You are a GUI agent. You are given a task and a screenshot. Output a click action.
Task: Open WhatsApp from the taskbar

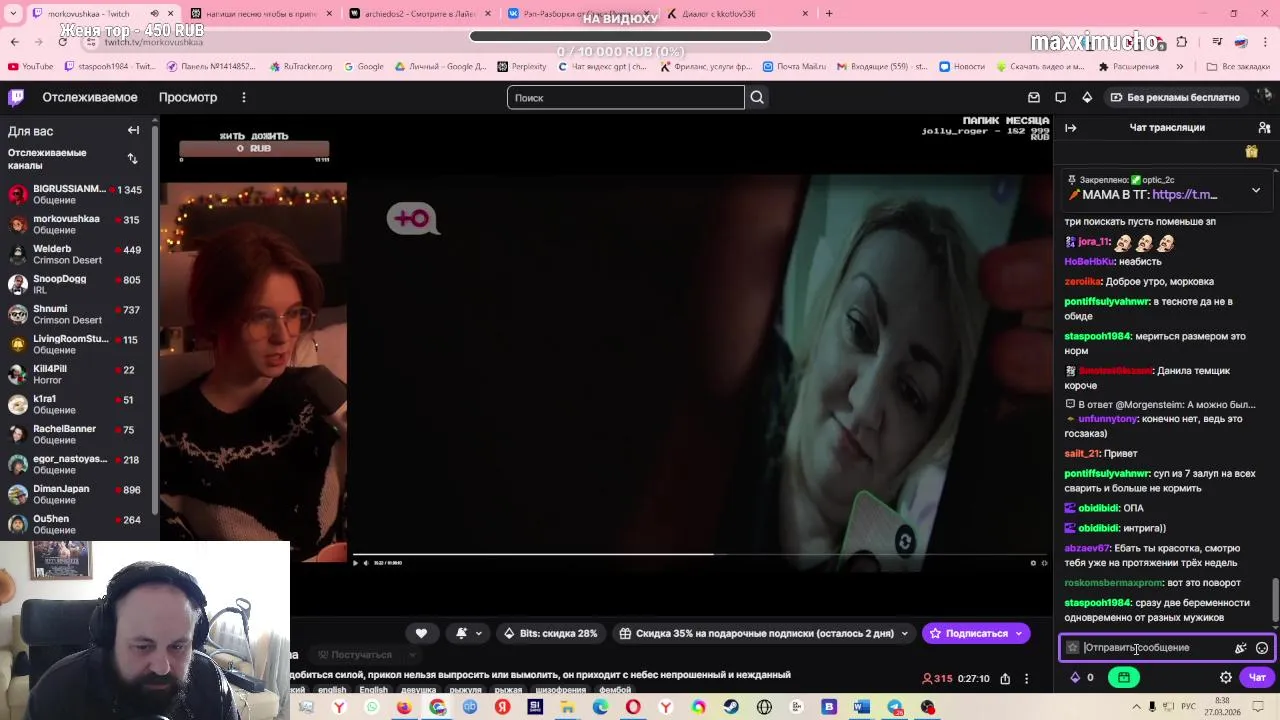(372, 707)
